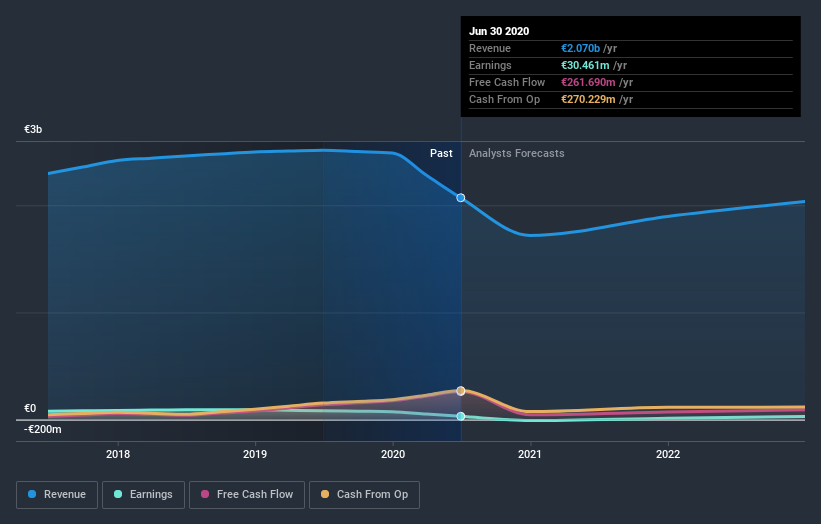Select the Earnings data point marker near zero
The height and width of the screenshot is (524, 821).
(x=461, y=416)
